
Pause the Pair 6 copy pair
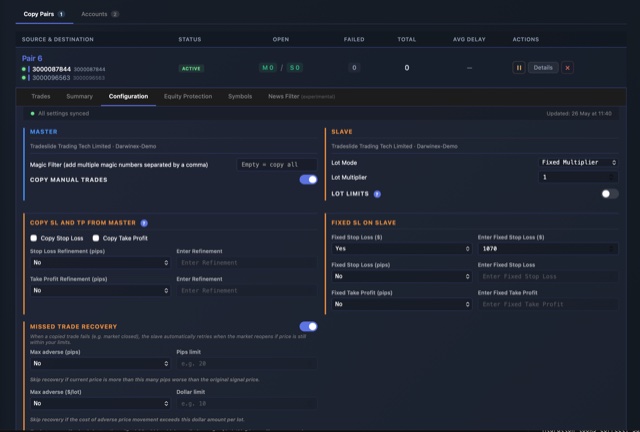coord(518,68)
